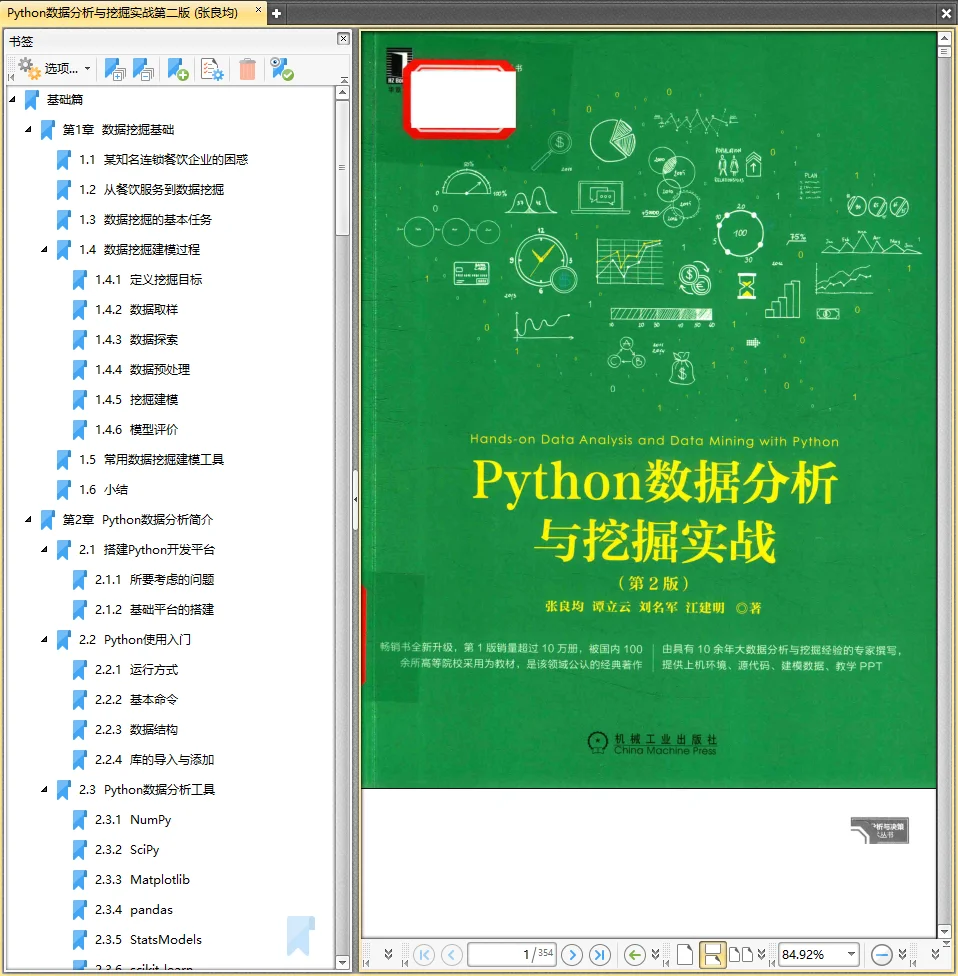Open bookmark 1.5 常用数据挖掘建模工具
Image resolution: width=958 pixels, height=976 pixels.
[x=151, y=459]
